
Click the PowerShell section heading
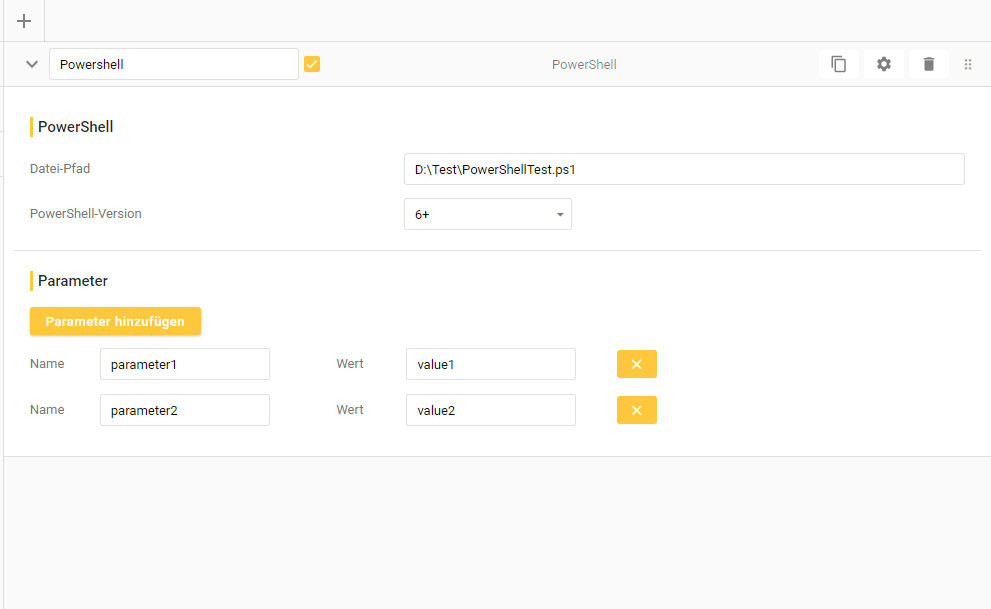click(75, 127)
